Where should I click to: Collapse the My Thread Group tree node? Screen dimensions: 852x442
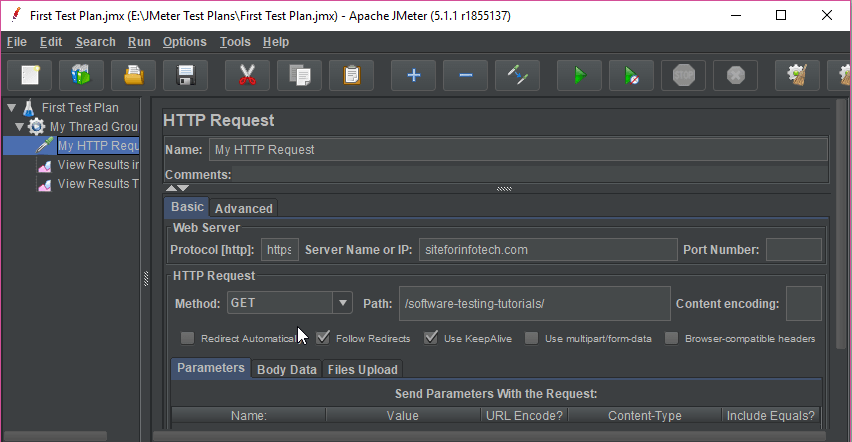[x=20, y=127]
